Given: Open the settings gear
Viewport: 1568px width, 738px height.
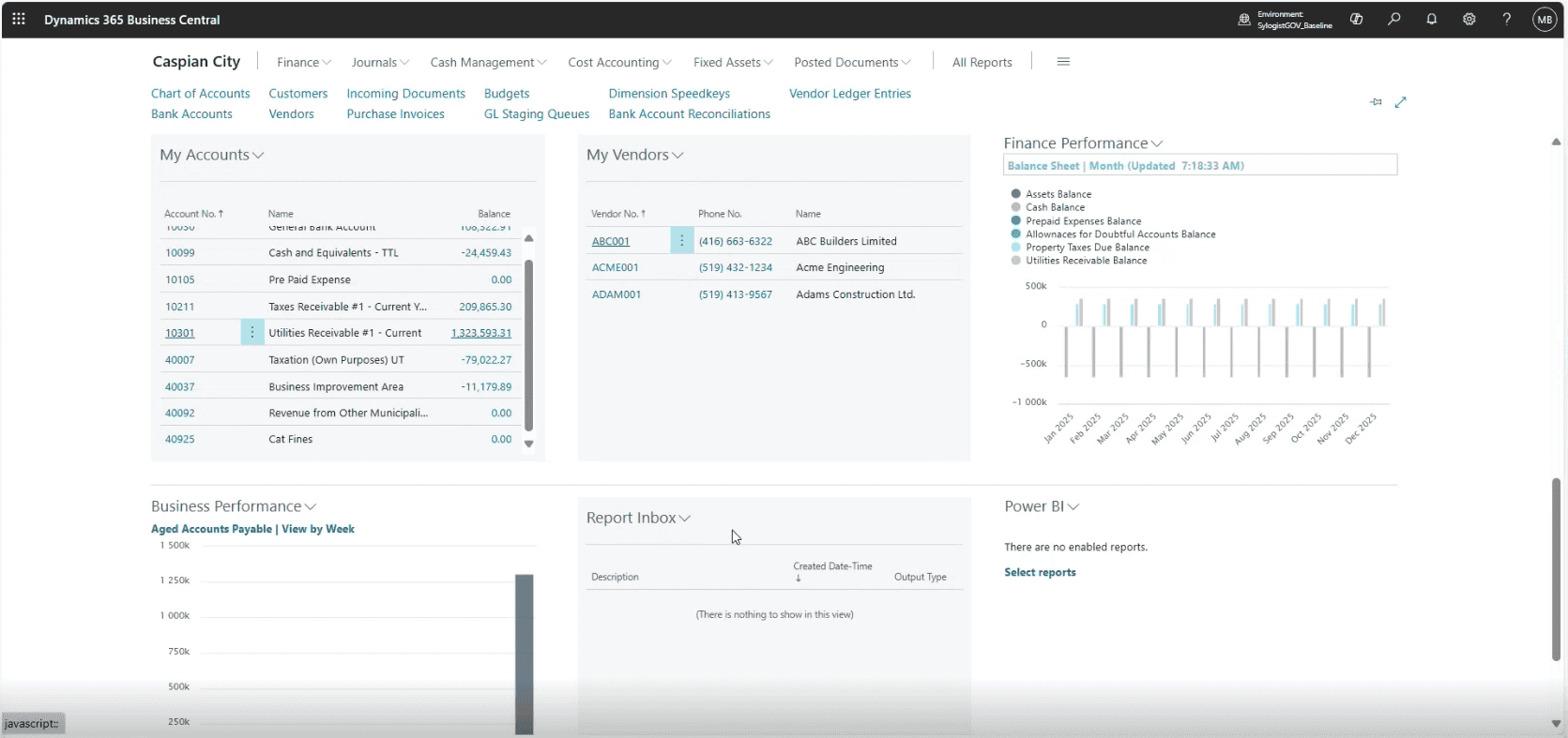Looking at the screenshot, I should tap(1469, 19).
